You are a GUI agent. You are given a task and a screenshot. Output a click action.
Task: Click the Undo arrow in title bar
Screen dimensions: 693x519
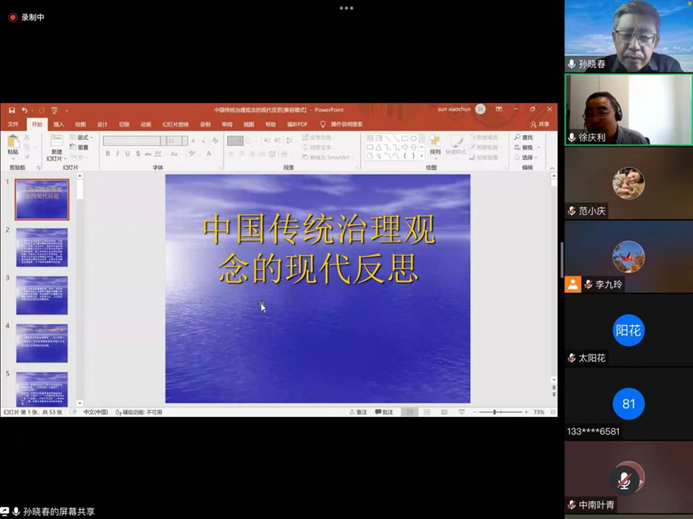25,110
